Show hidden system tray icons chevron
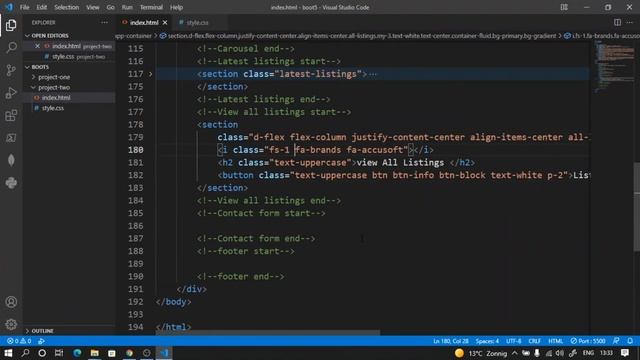The height and width of the screenshot is (360, 640). coord(515,353)
